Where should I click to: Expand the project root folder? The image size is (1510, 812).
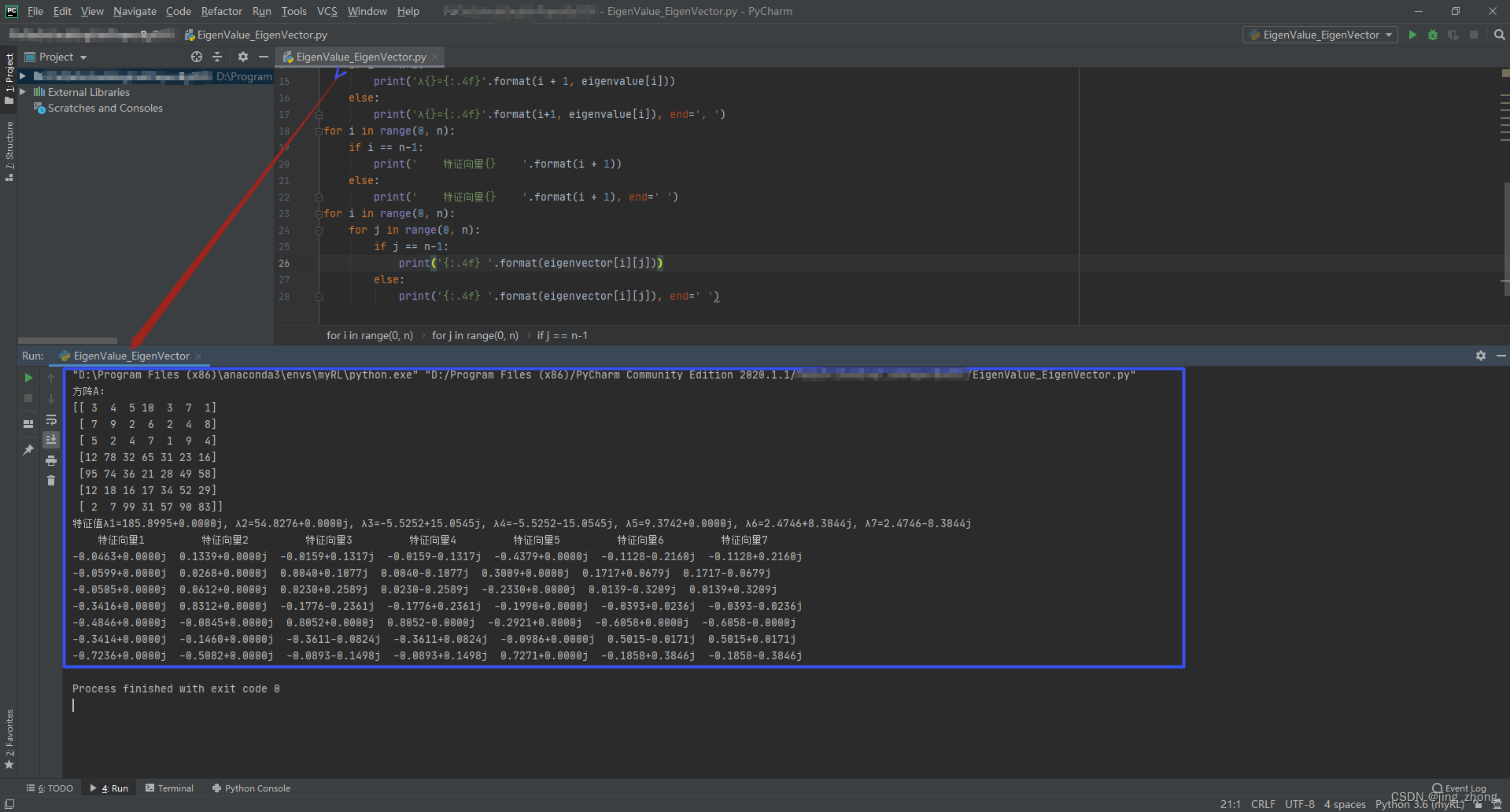[24, 76]
